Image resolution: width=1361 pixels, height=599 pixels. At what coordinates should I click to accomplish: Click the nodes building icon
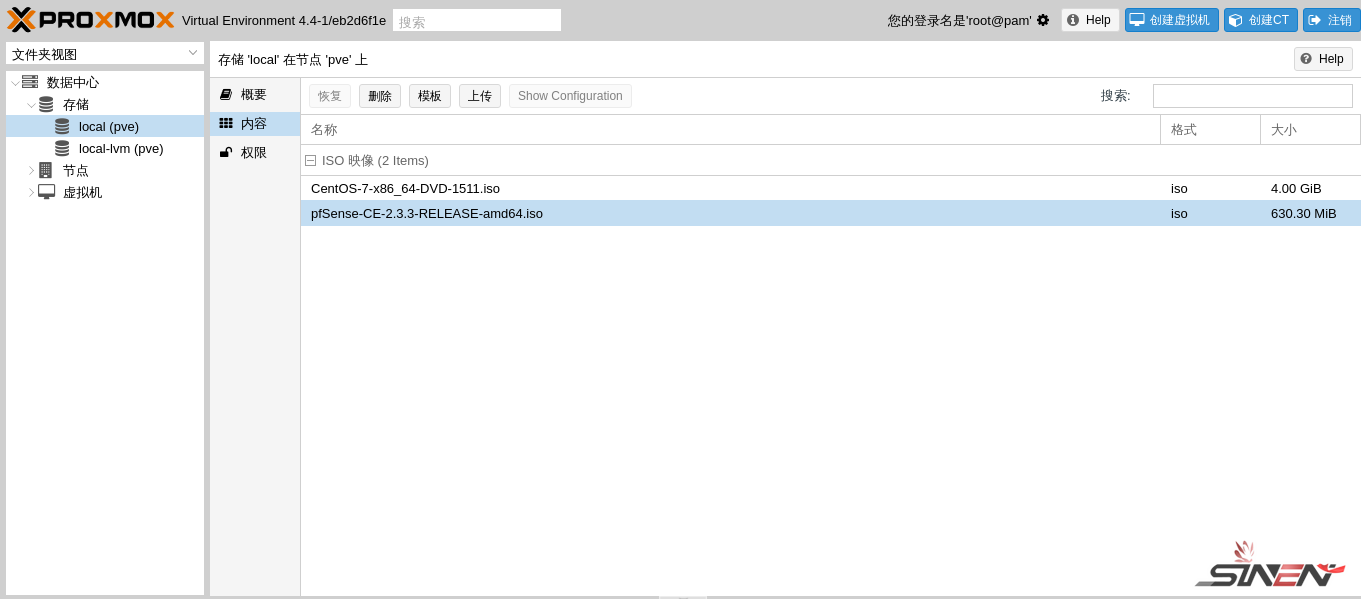click(x=45, y=170)
